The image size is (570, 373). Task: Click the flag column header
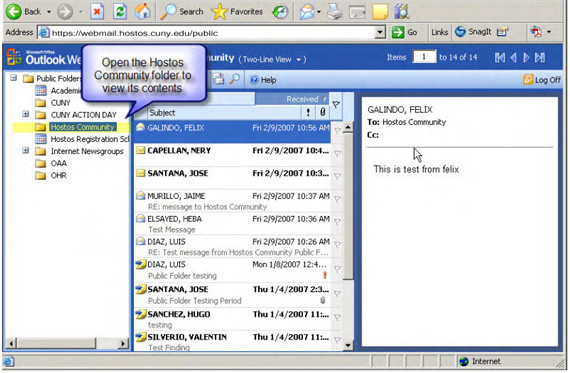(336, 106)
